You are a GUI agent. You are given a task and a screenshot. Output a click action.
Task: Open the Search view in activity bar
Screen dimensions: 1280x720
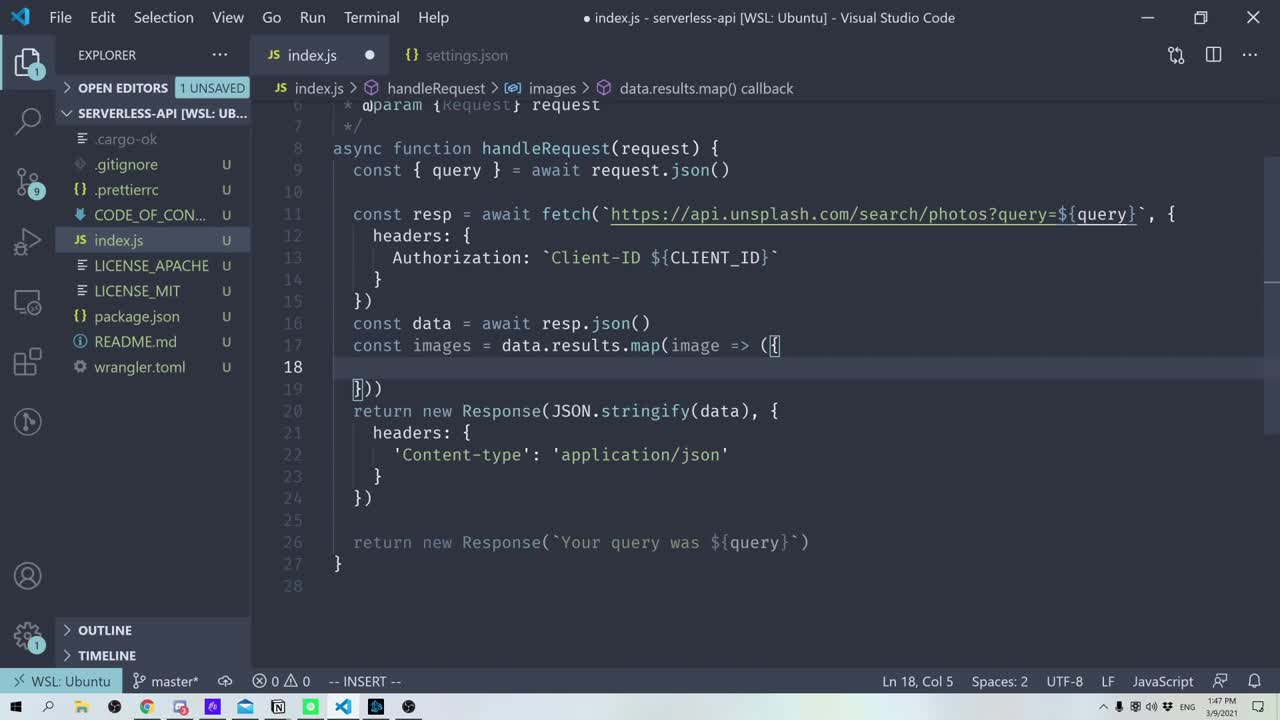[x=28, y=121]
